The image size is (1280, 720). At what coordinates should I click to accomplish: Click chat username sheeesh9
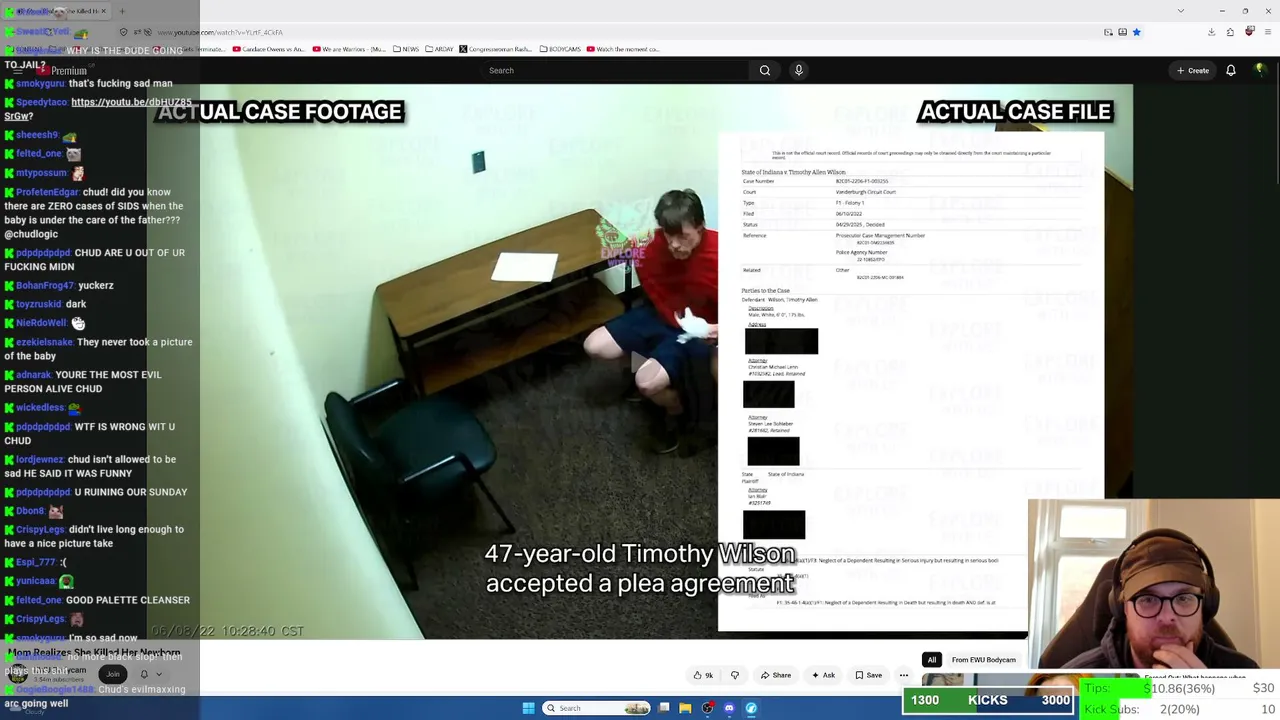click(x=36, y=135)
